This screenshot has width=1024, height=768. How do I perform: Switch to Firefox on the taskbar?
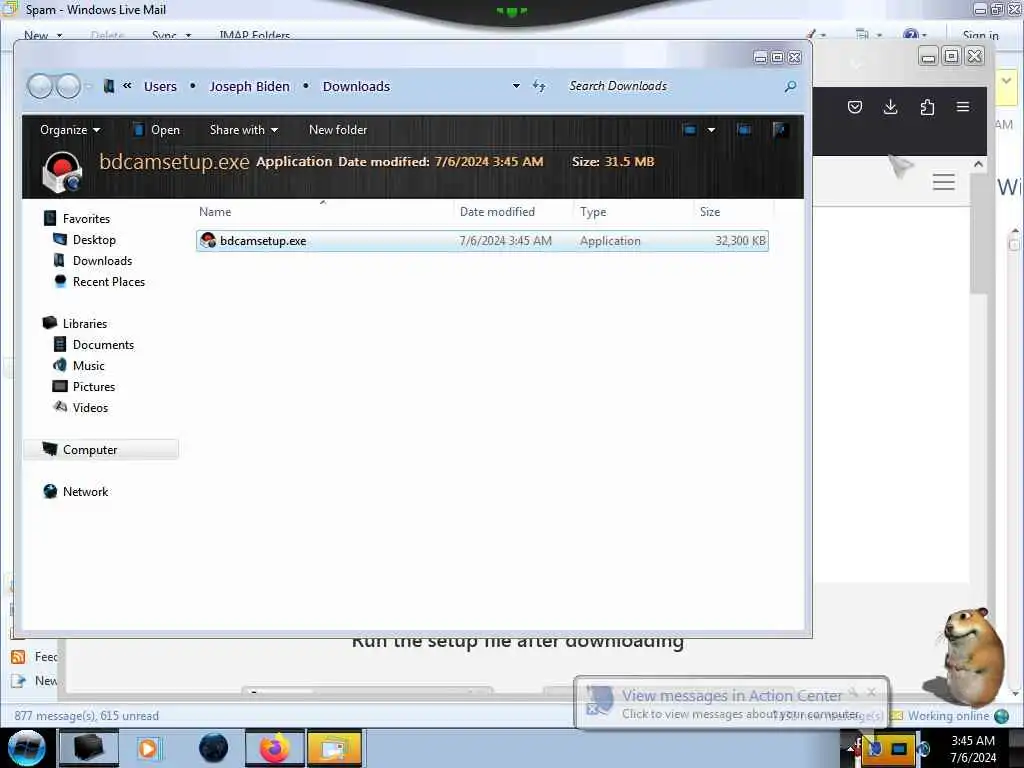click(275, 748)
